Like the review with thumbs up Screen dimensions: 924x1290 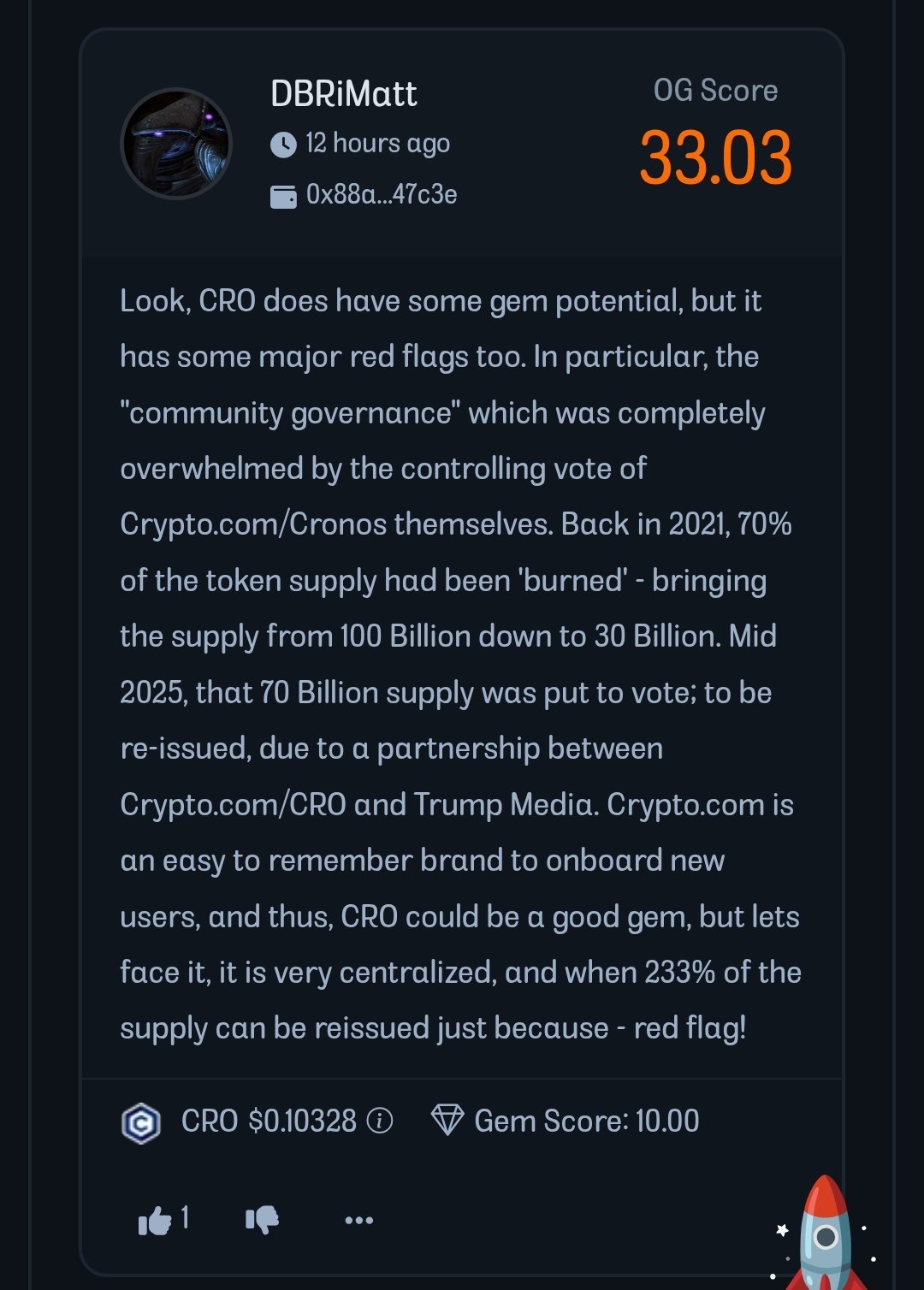click(x=154, y=1221)
